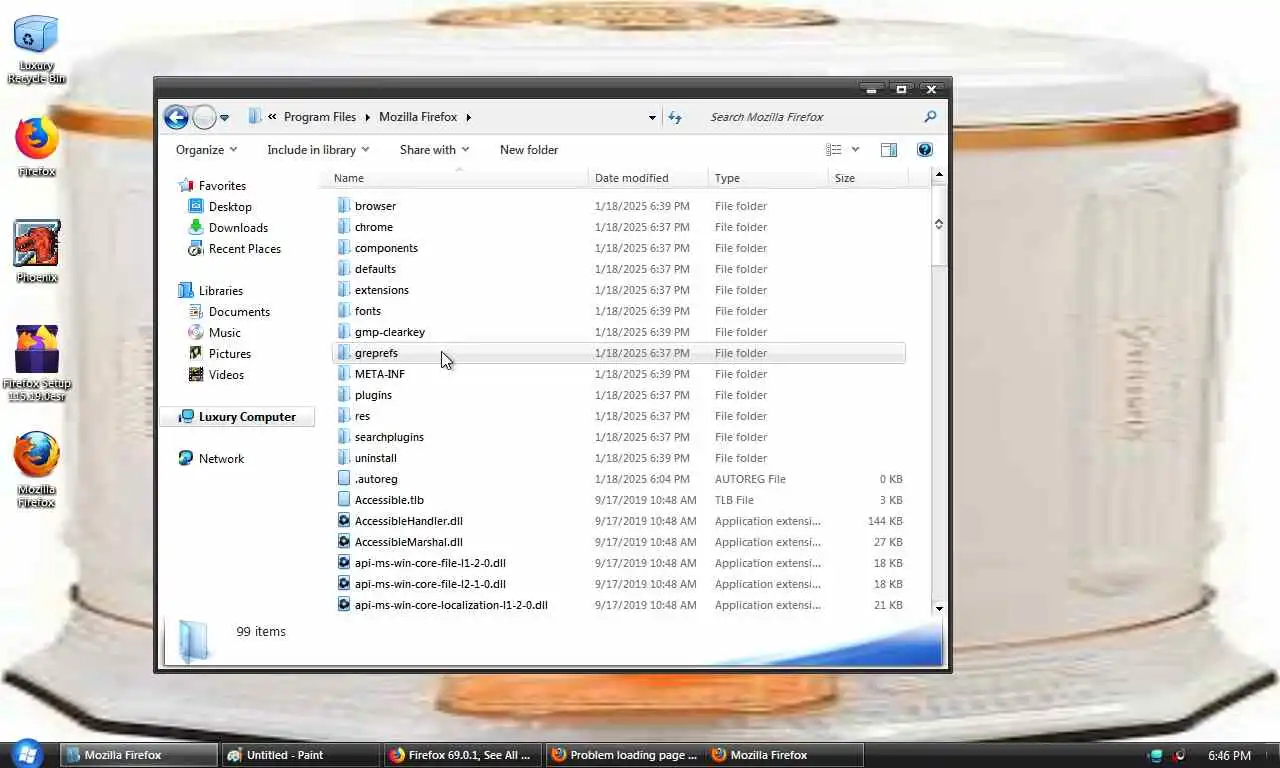Select the gmp-clearkey folder
The height and width of the screenshot is (768, 1280).
click(389, 332)
